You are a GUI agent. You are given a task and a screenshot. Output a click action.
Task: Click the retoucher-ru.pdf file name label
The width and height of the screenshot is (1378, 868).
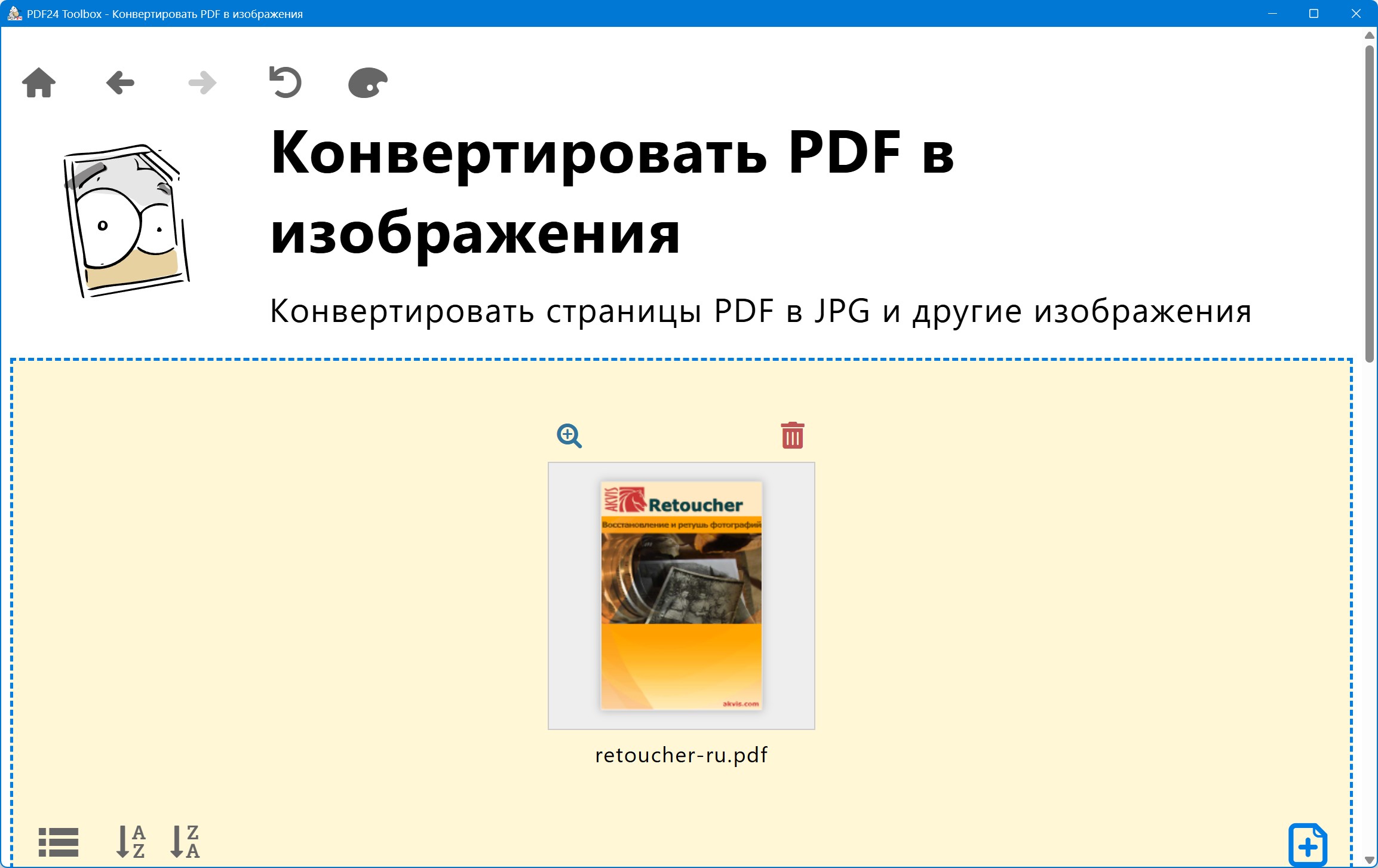point(681,755)
